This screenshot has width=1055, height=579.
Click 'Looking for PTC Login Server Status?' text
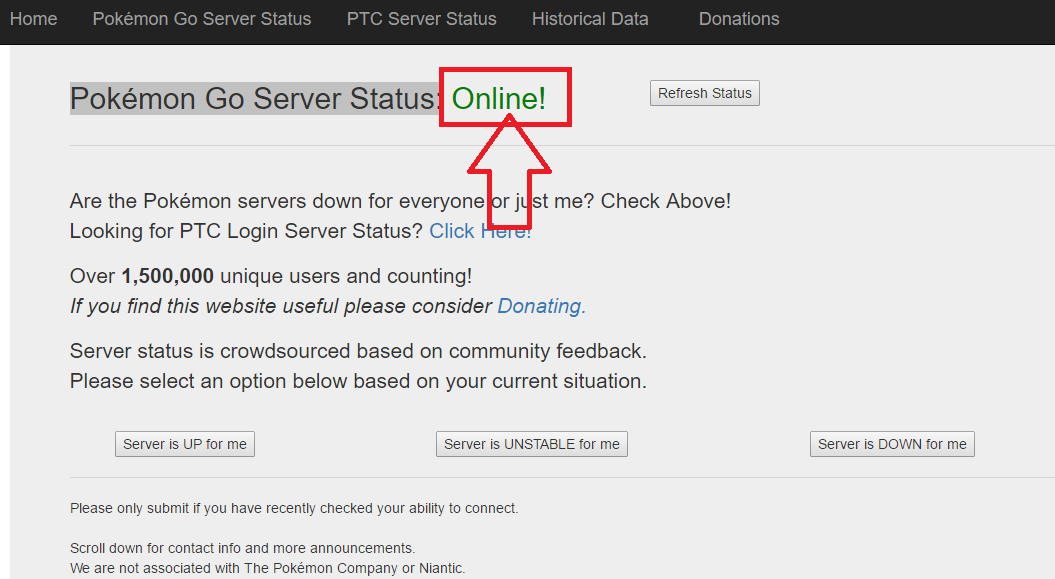coord(246,231)
